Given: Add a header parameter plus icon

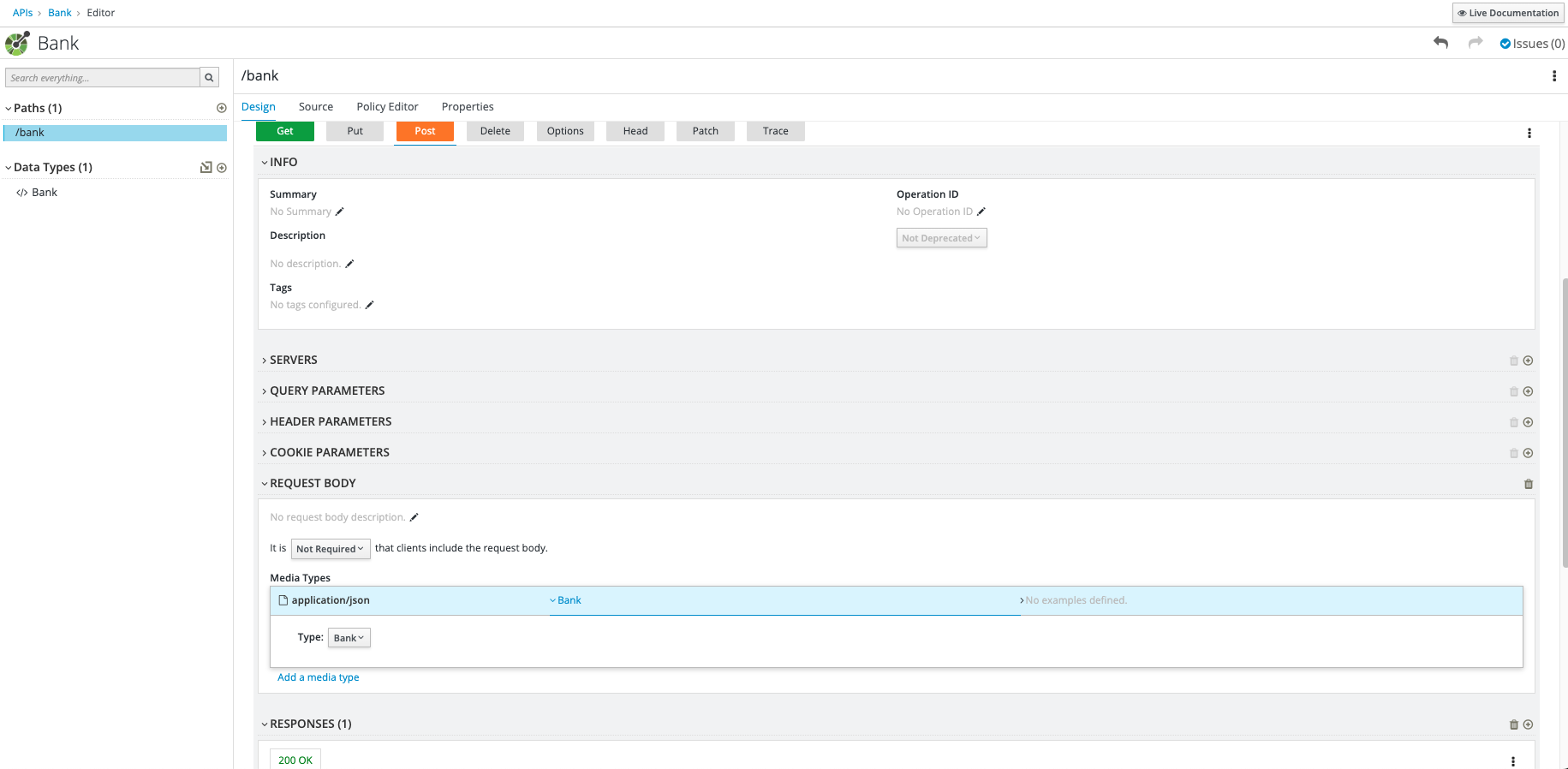Looking at the screenshot, I should pos(1528,422).
